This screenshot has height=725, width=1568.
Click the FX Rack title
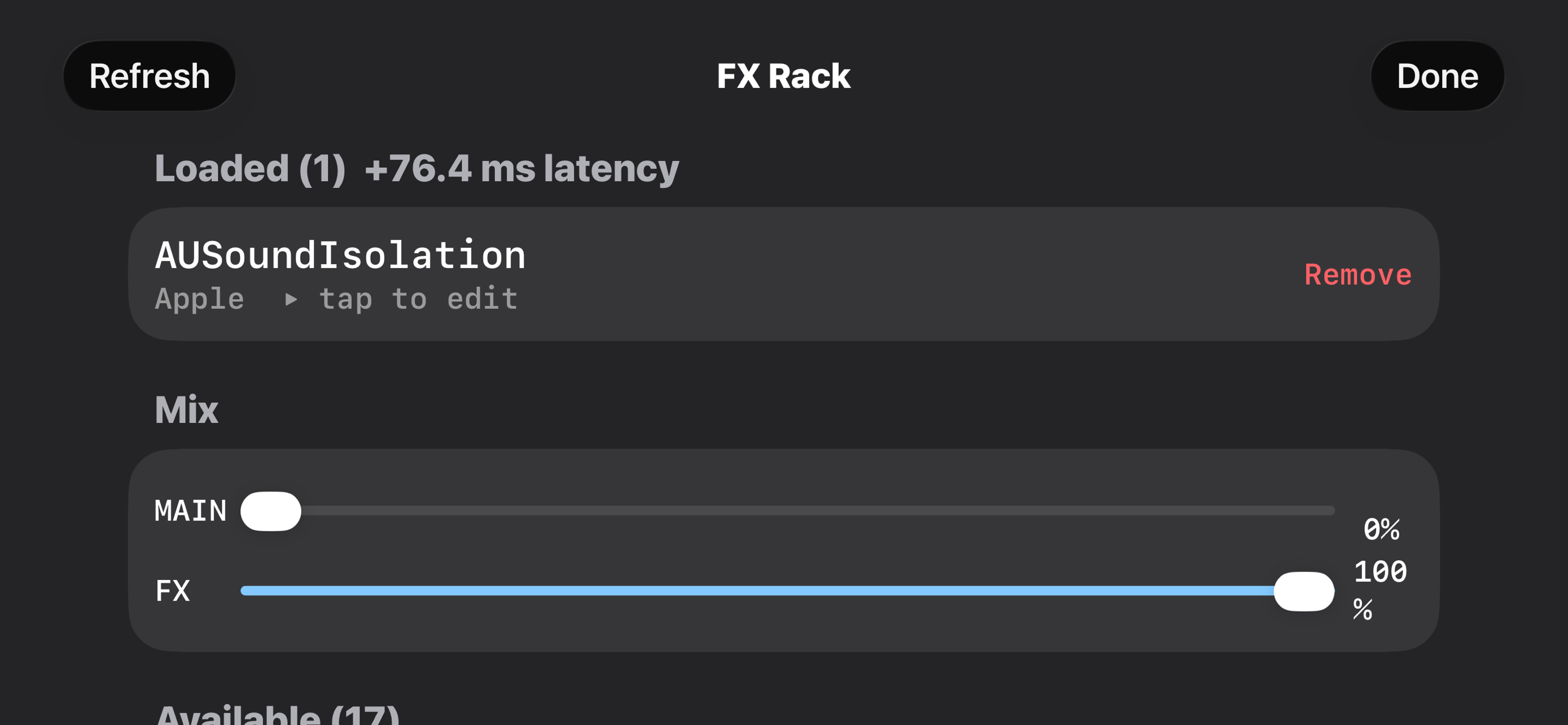click(x=783, y=76)
